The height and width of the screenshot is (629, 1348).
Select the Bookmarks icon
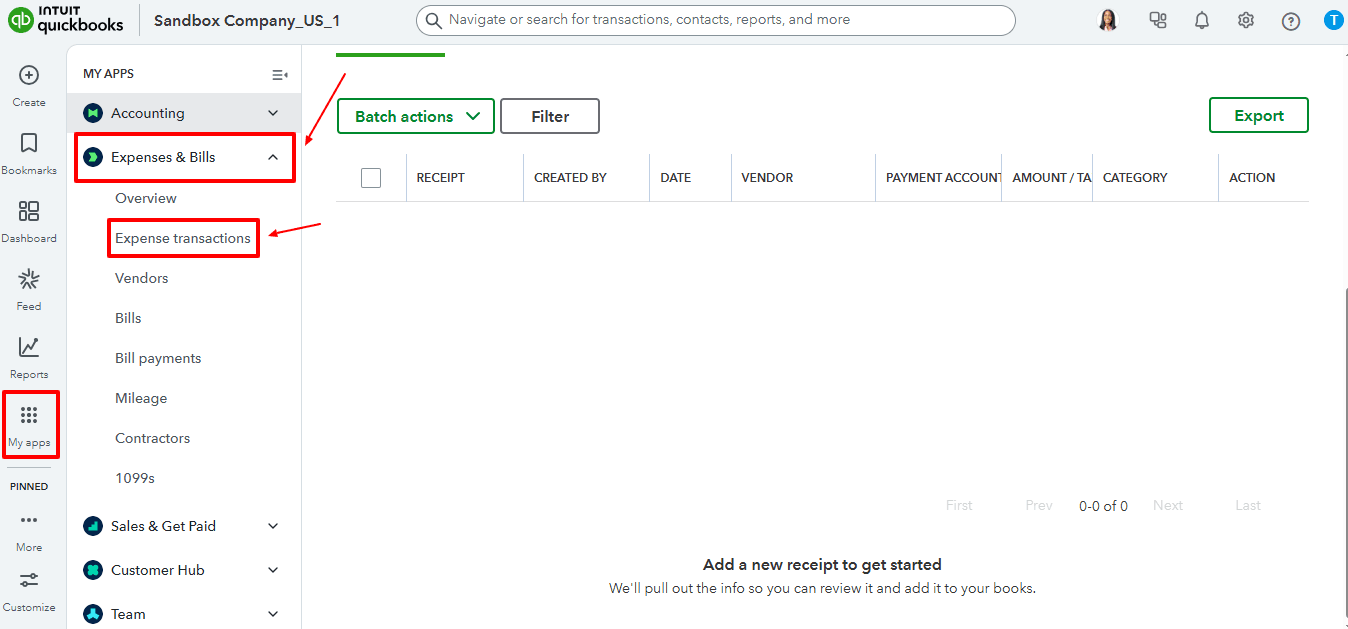tap(29, 152)
